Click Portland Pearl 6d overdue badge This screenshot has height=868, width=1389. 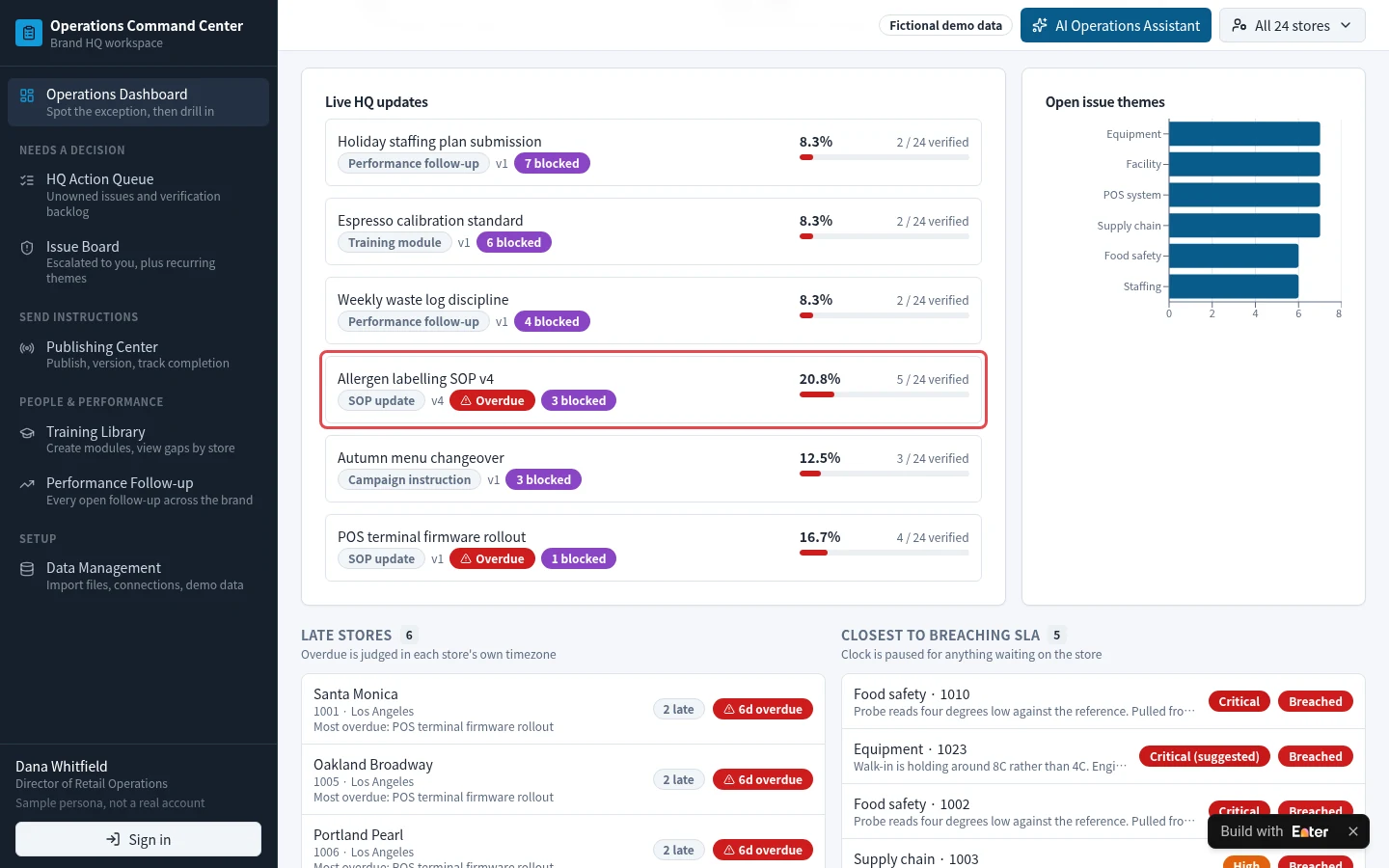click(x=763, y=850)
